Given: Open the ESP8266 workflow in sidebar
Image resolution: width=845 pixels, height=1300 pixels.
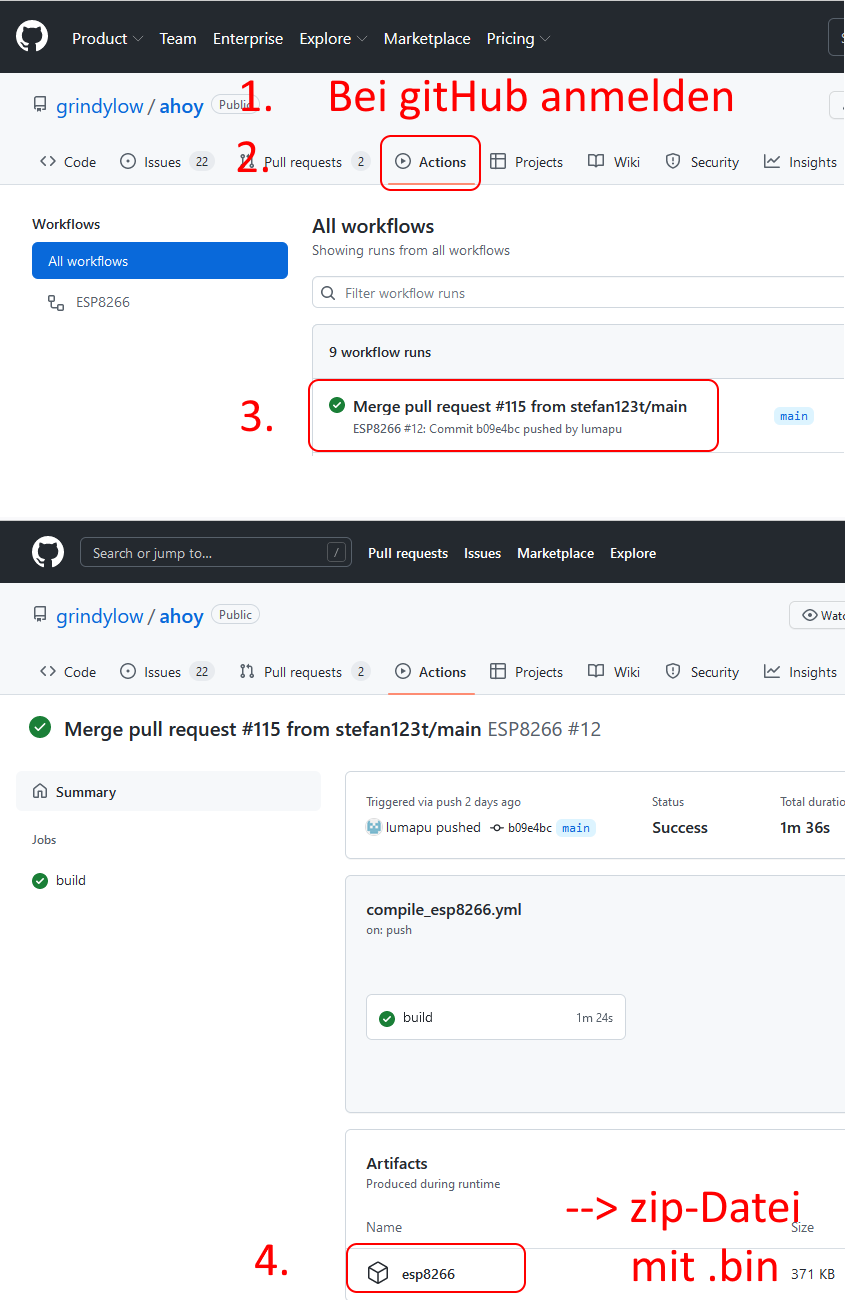Looking at the screenshot, I should pos(103,302).
